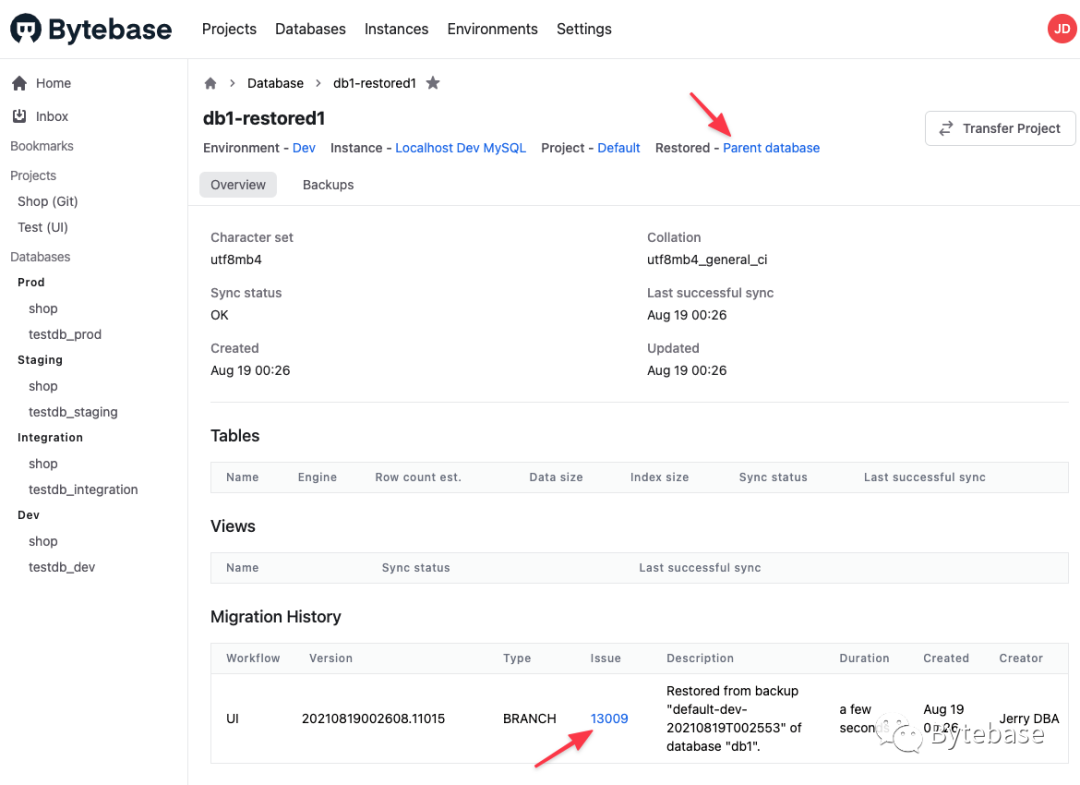The image size is (1080, 785).
Task: Click the Transfer Project button
Action: point(1000,128)
